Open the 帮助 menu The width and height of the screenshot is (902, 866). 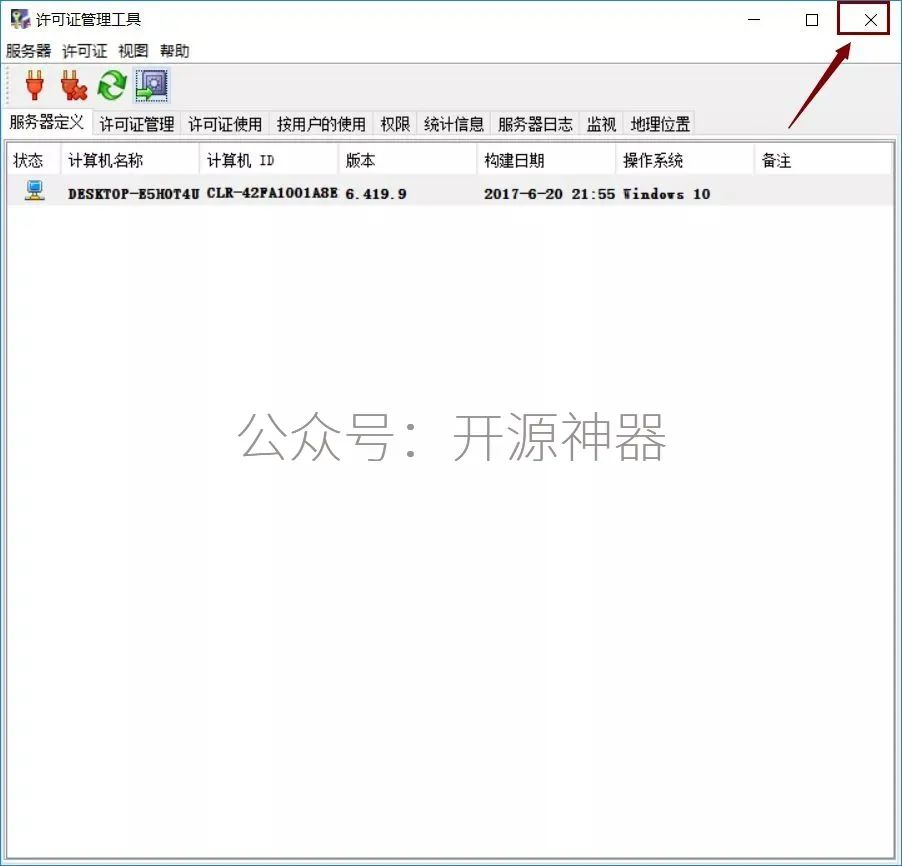pyautogui.click(x=174, y=51)
